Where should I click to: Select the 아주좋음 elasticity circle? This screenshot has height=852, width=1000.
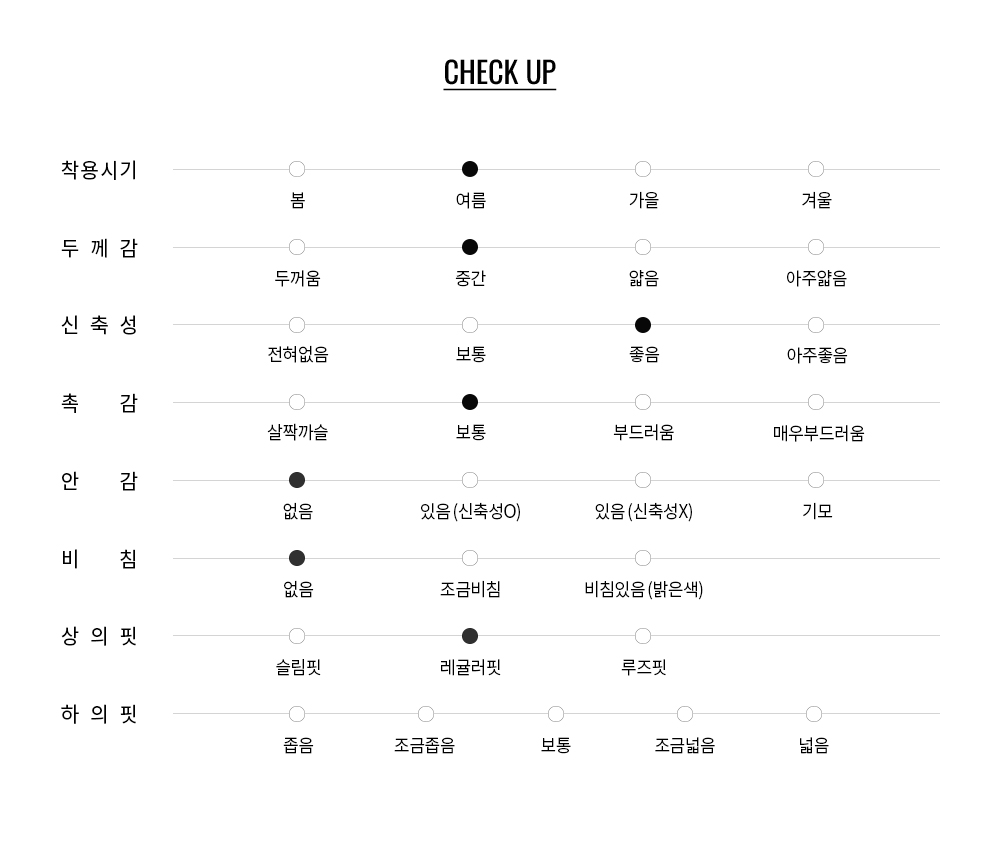coord(816,325)
